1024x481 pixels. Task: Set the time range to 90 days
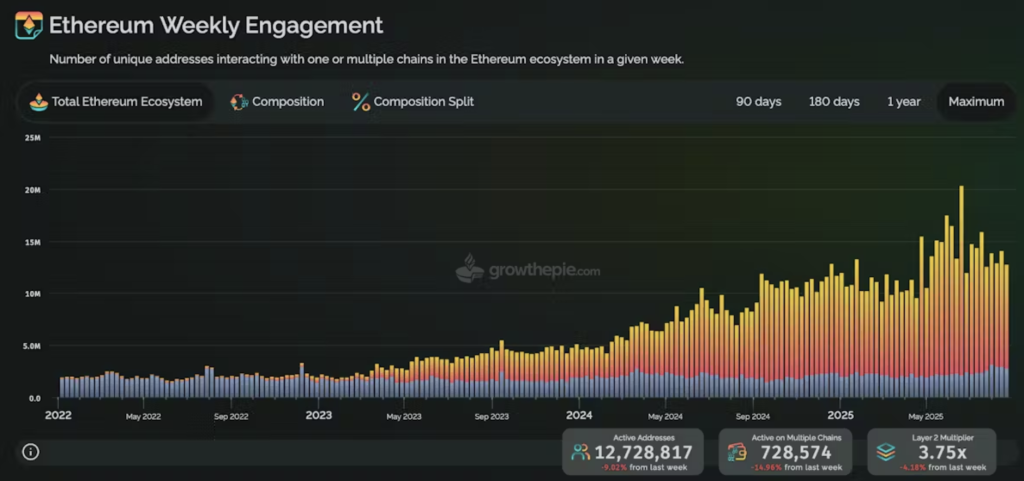tap(759, 101)
